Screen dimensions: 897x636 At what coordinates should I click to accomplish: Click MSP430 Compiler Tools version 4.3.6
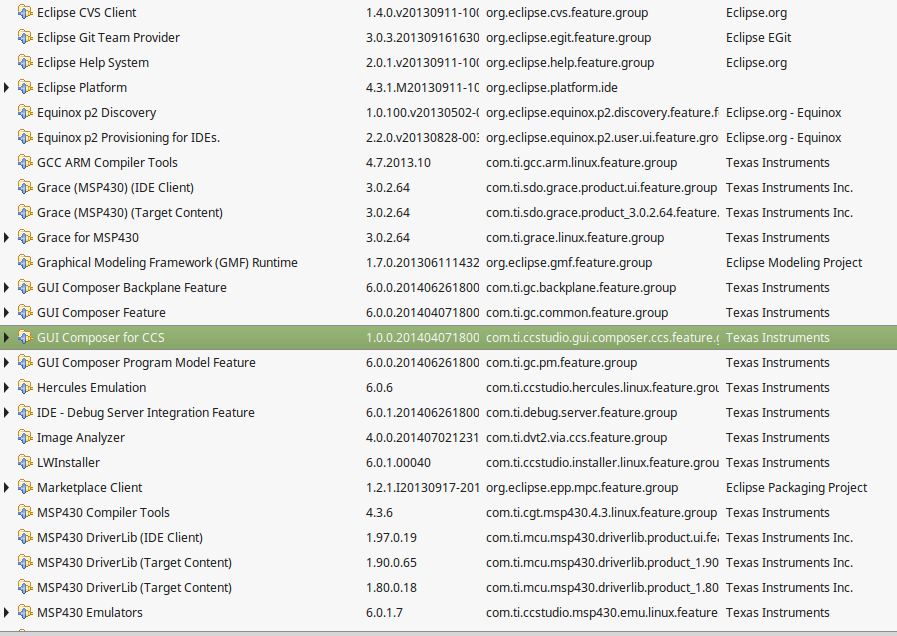379,512
